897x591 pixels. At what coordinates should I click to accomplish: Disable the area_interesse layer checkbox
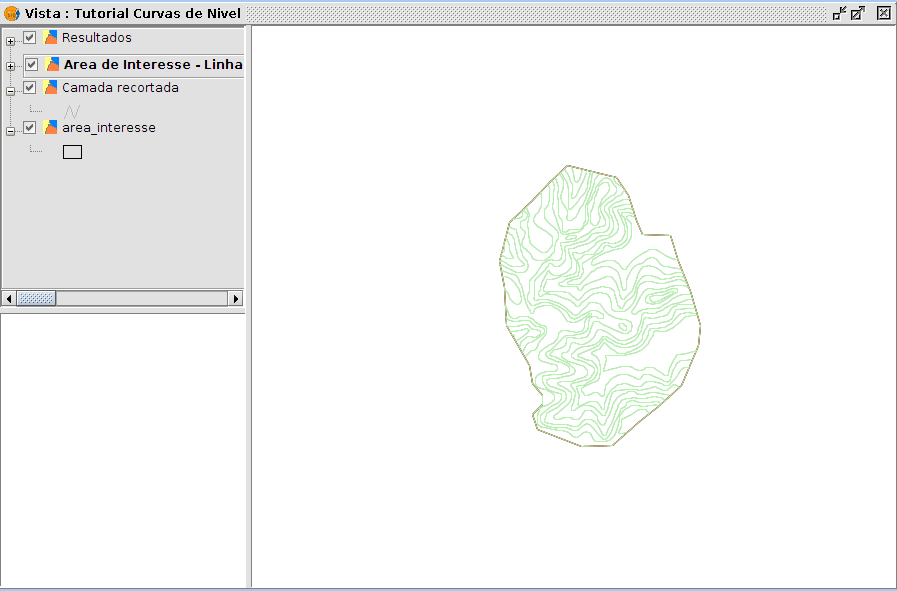30,128
